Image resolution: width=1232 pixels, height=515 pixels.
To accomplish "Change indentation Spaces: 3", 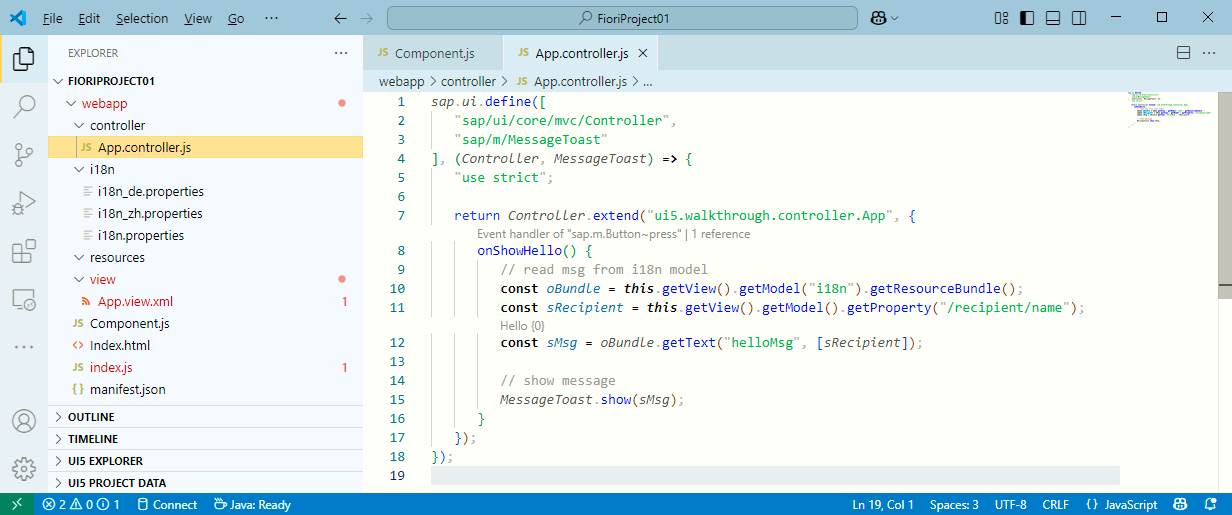I will pos(954,505).
